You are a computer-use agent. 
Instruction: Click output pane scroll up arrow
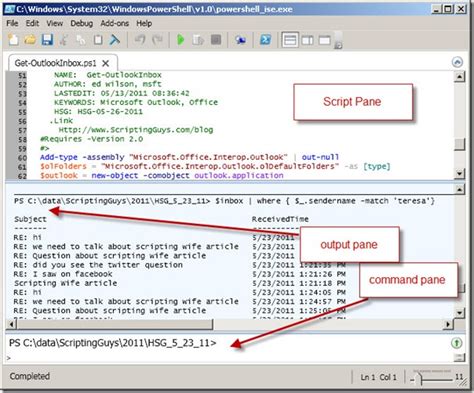click(x=460, y=189)
